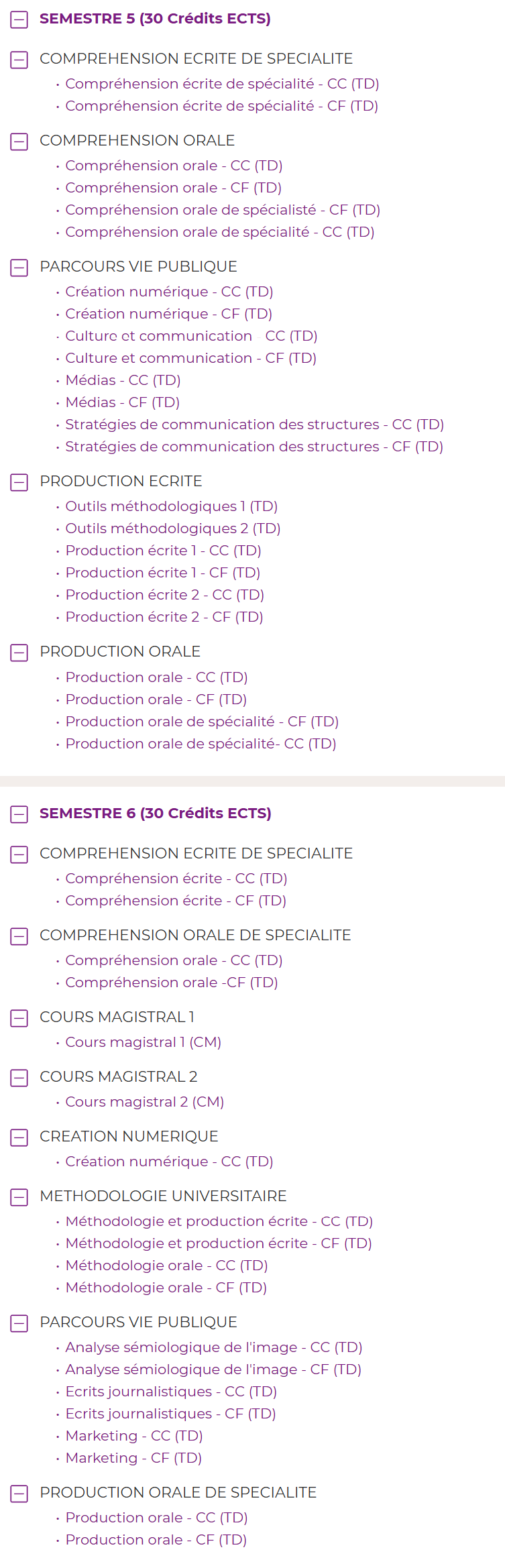
Task: Open Outils méthodologiques 1 (TD)
Action: coord(171,506)
